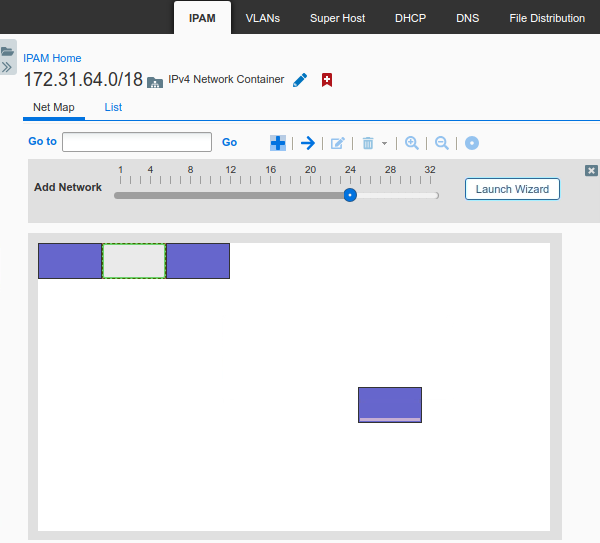Click the circular icon after zoom out
The width and height of the screenshot is (600, 543).
click(x=472, y=143)
